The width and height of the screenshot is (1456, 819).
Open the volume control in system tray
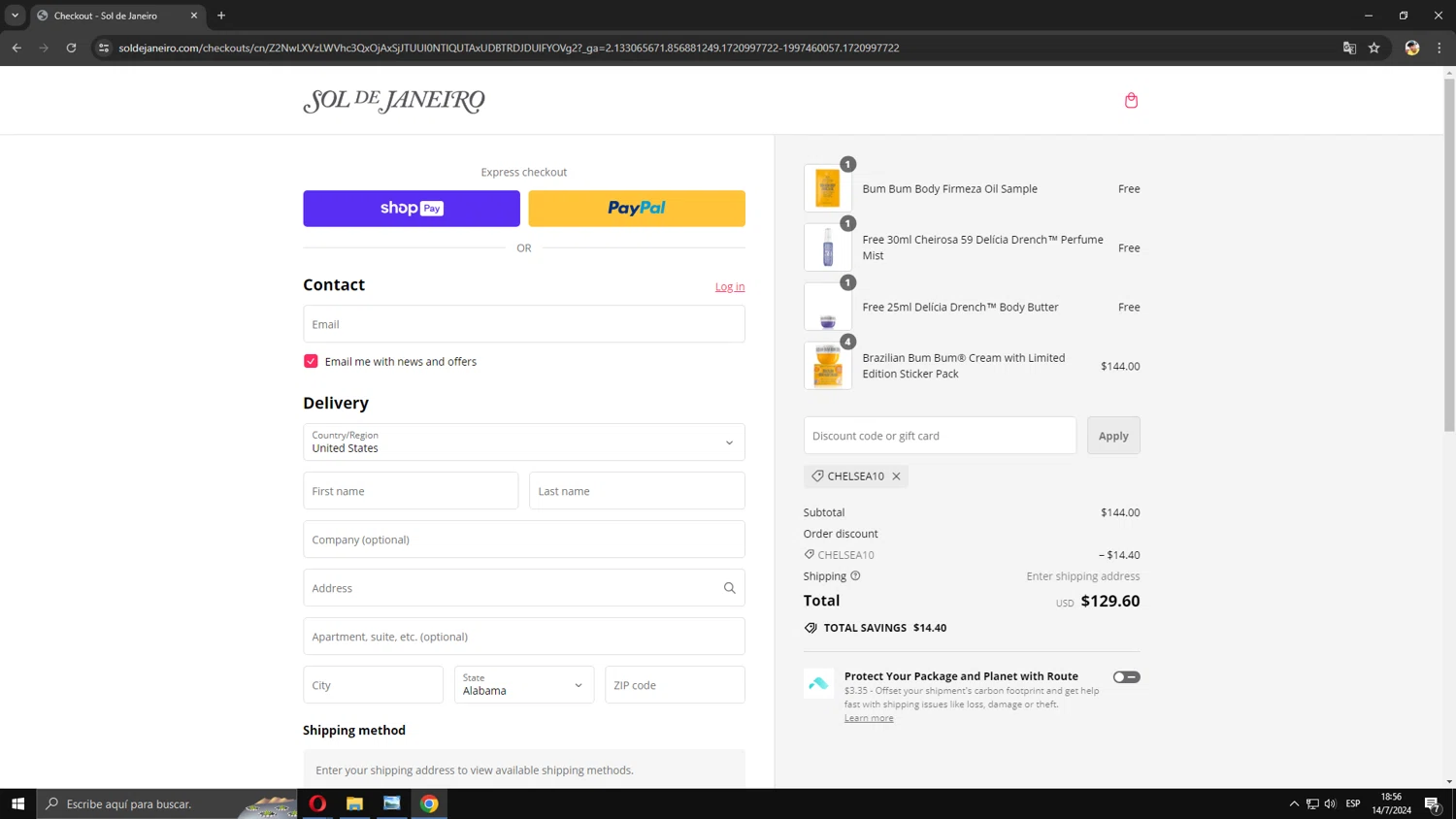click(1330, 803)
